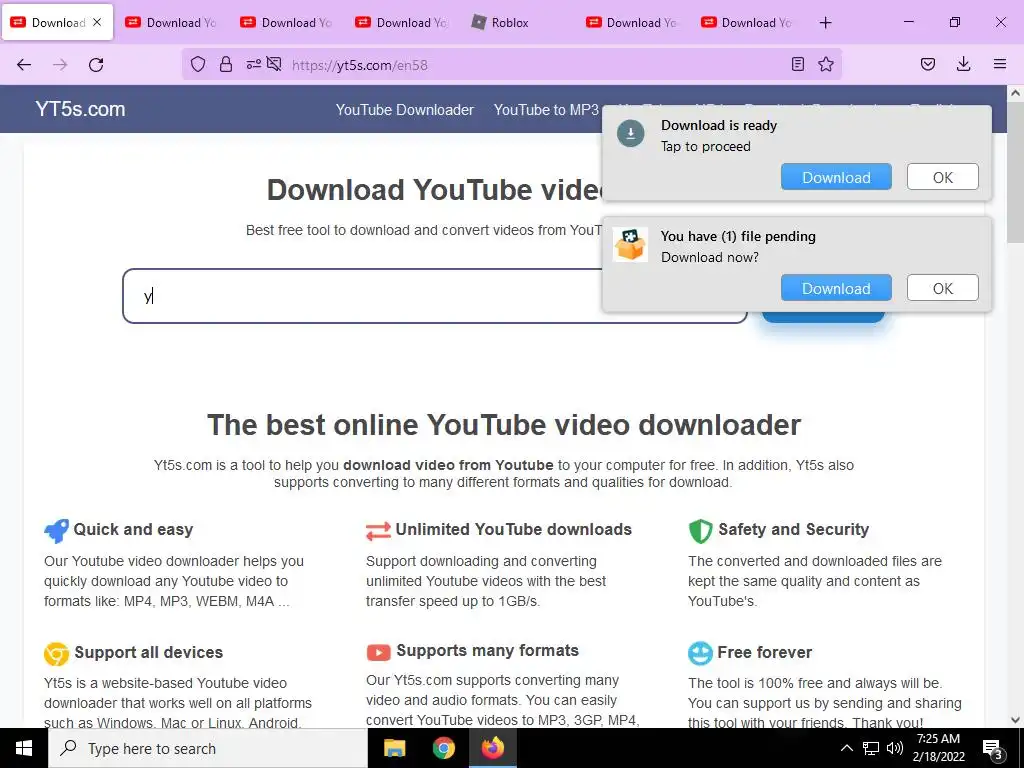Click the Firefox taskbar icon
This screenshot has height=768, width=1024.
(493, 748)
